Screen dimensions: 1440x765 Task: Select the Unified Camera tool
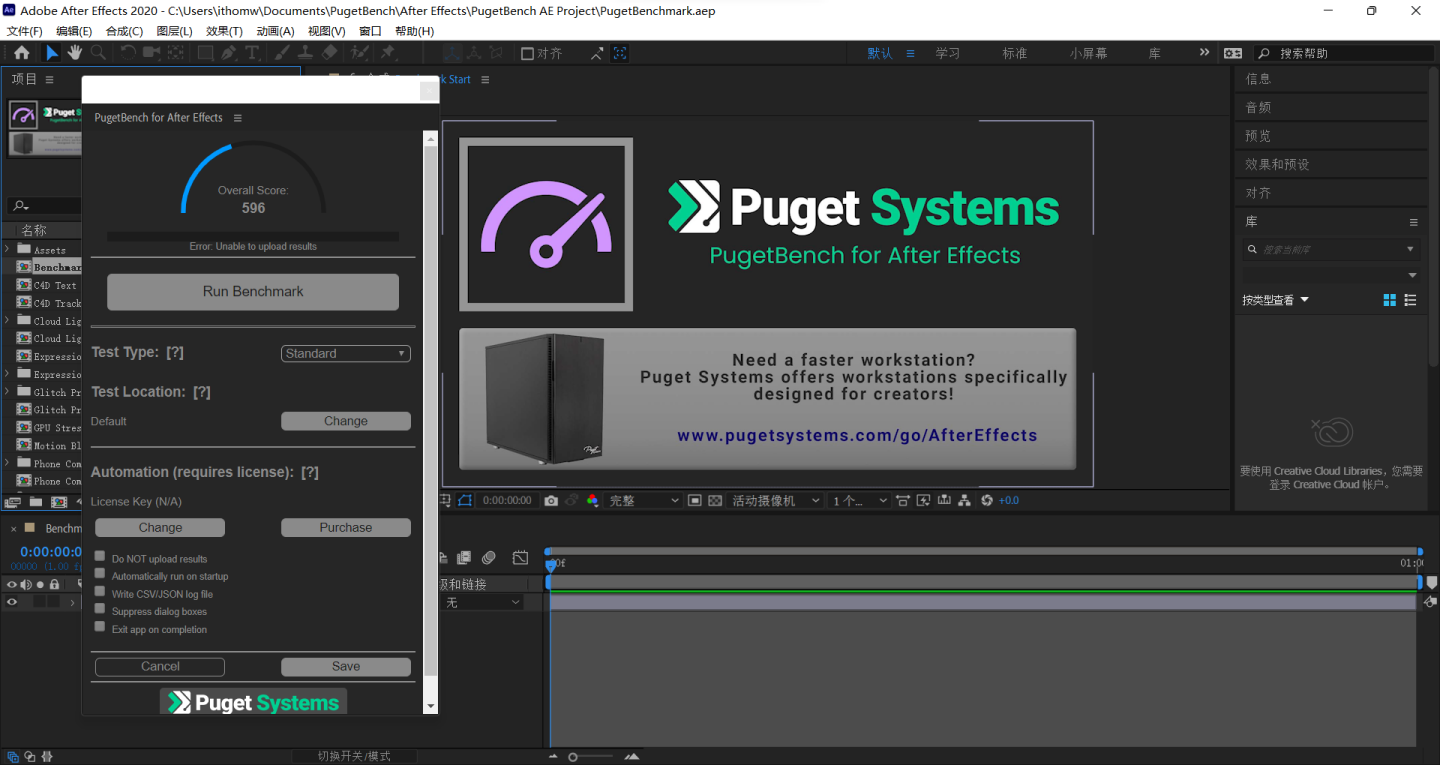tap(151, 53)
